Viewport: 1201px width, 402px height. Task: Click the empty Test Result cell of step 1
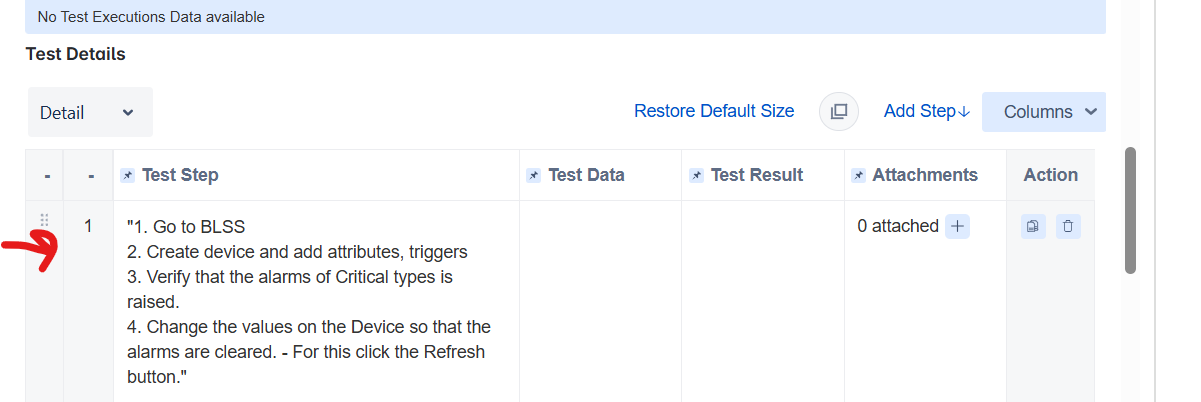click(763, 301)
